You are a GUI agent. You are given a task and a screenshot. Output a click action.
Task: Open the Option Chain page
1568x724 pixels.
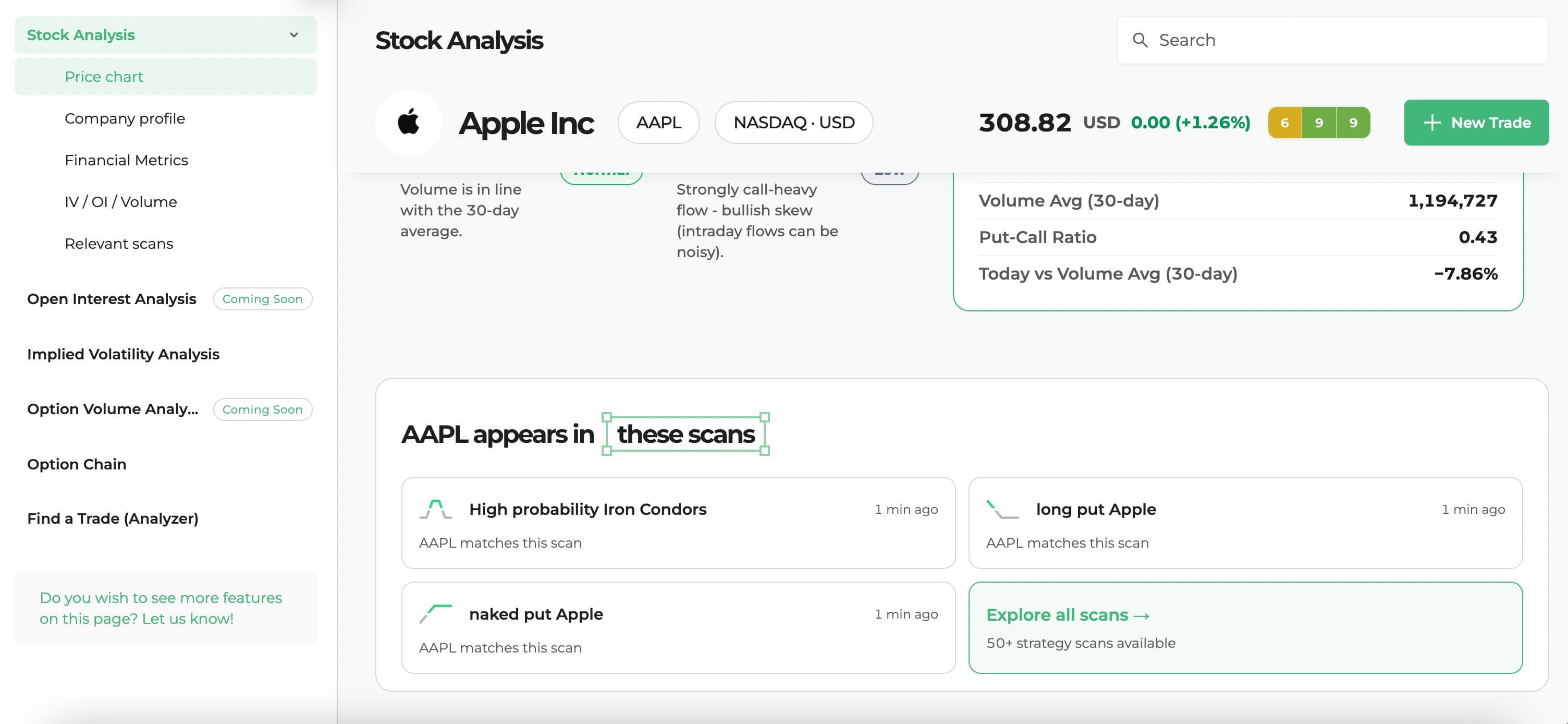coord(77,464)
